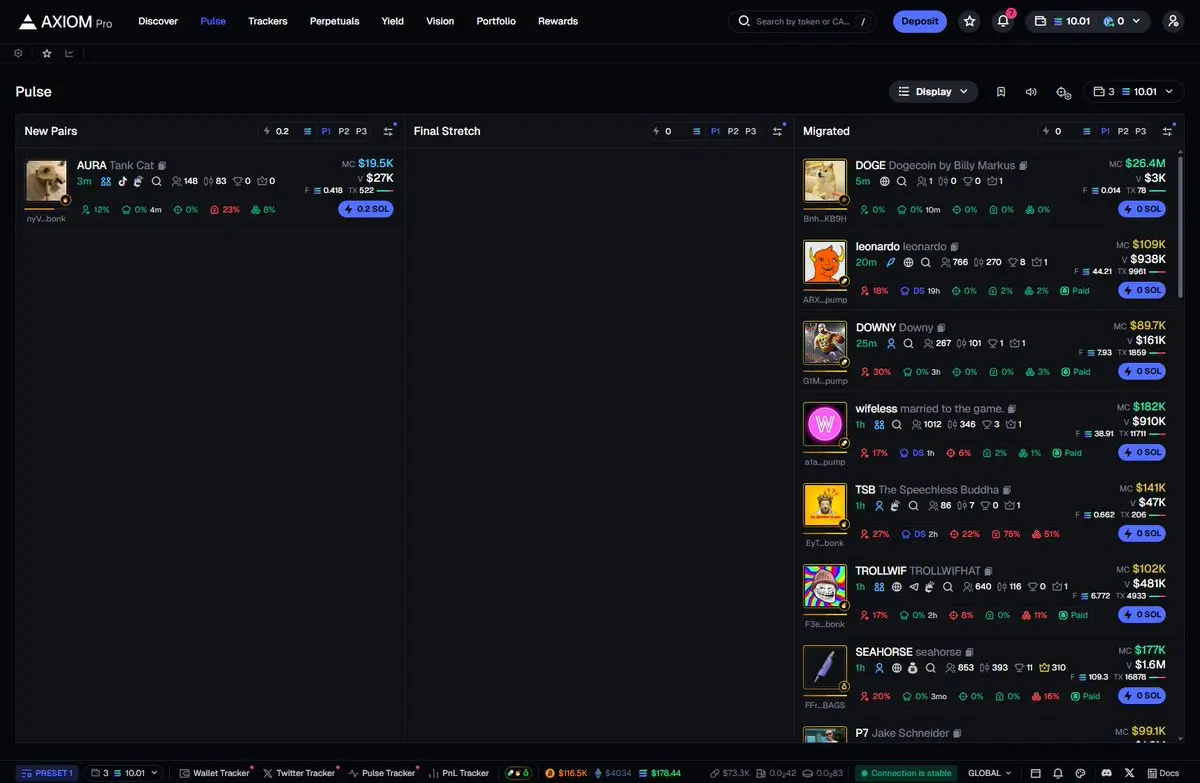The image size is (1200, 783).
Task: Open the Trackers tab
Action: click(268, 21)
